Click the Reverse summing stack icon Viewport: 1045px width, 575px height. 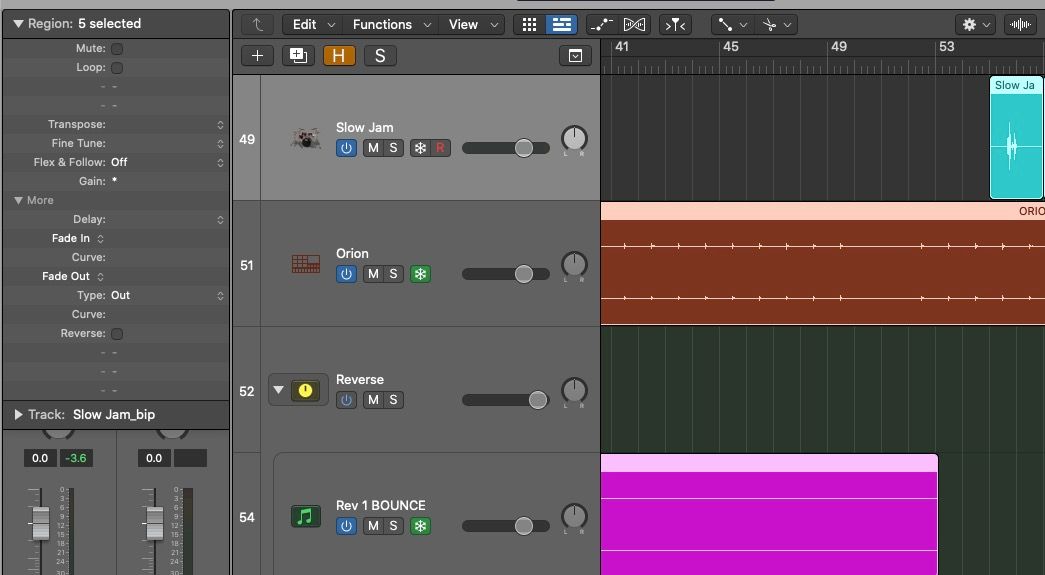[x=305, y=390]
